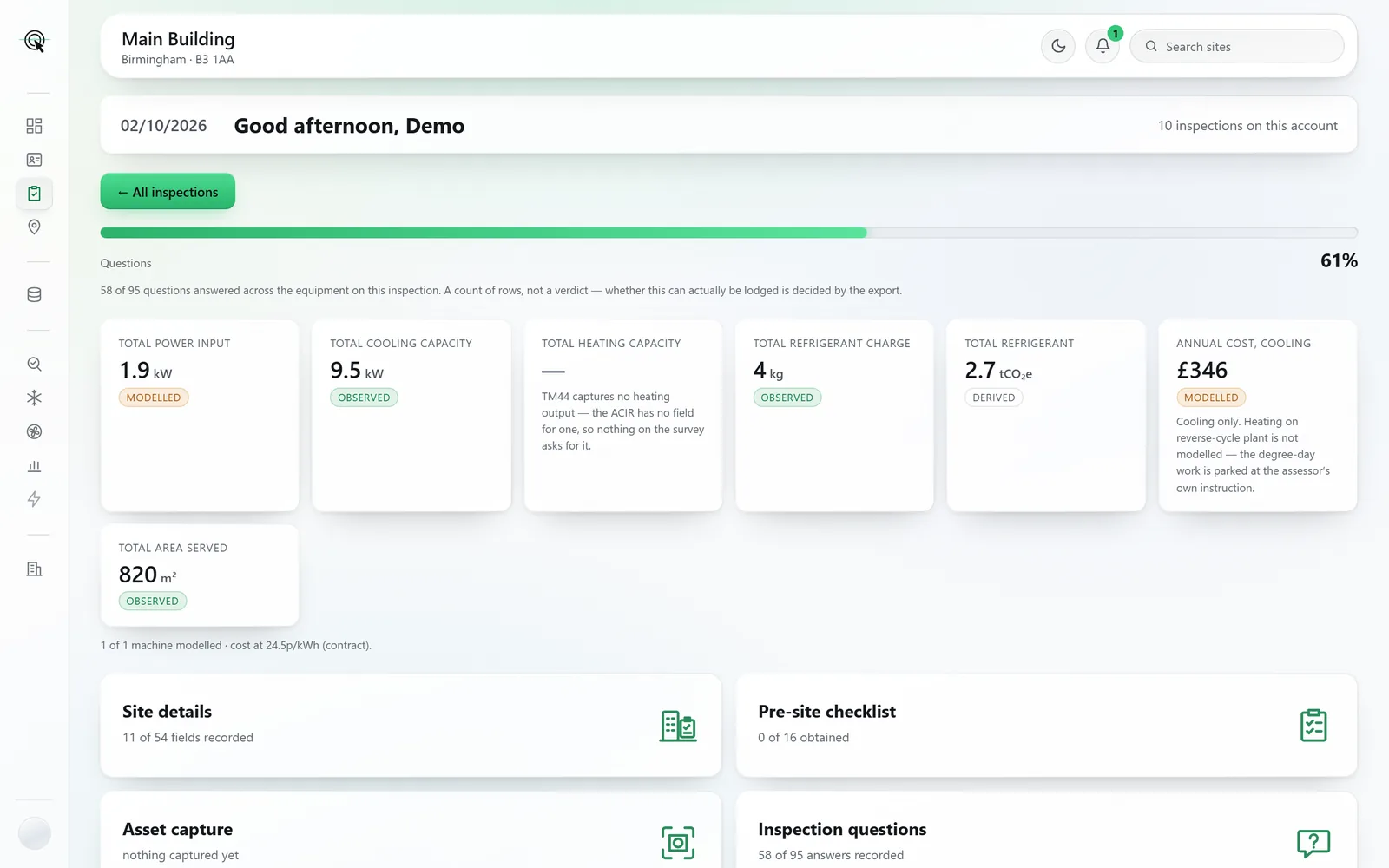This screenshot has width=1389, height=868.
Task: Click the "Main Building" site title
Action: pos(178,39)
